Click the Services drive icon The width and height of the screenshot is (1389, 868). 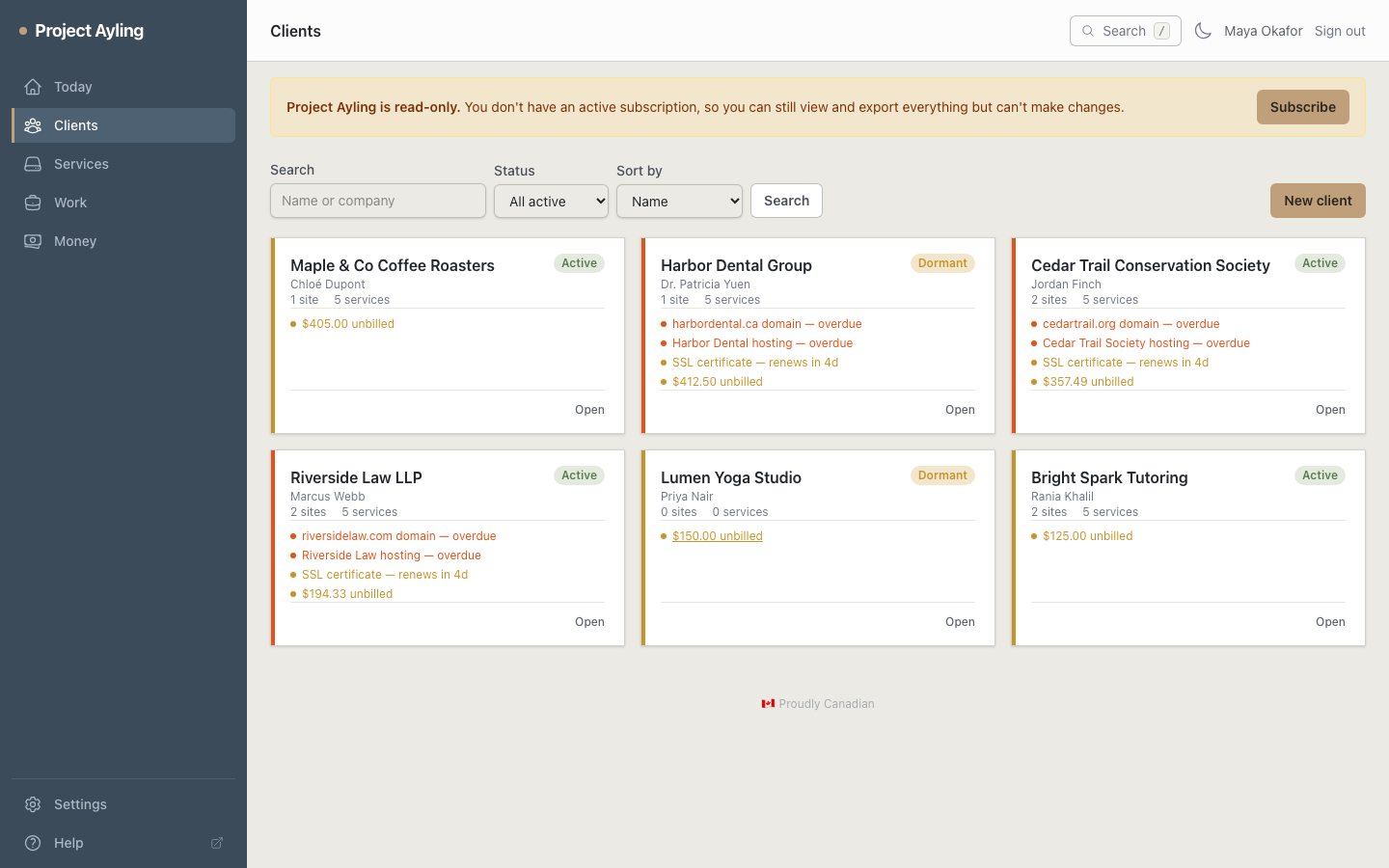(33, 164)
